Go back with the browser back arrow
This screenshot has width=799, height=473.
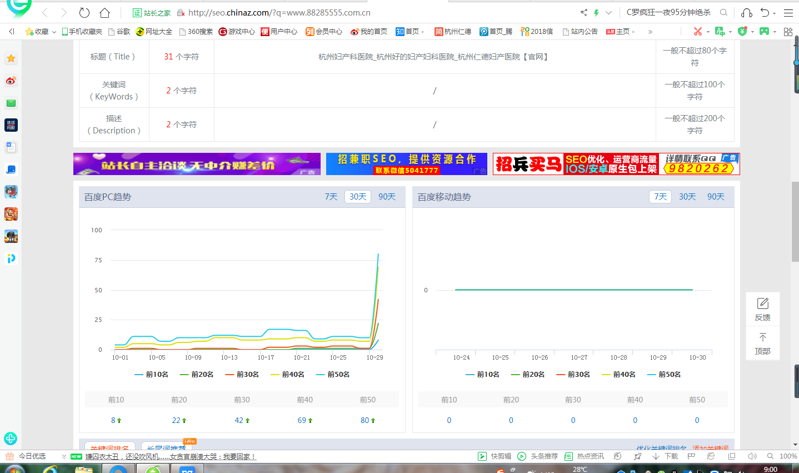click(45, 12)
